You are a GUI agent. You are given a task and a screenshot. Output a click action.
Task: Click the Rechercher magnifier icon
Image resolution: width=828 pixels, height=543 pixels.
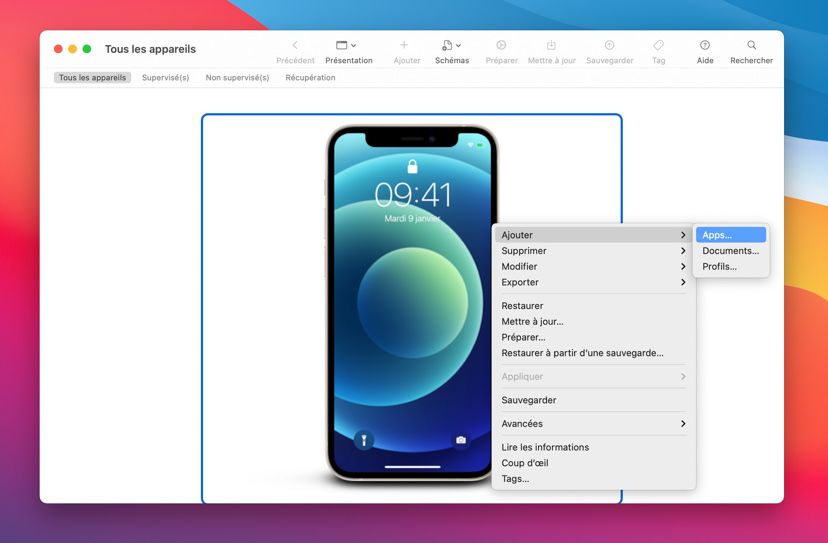click(x=751, y=45)
